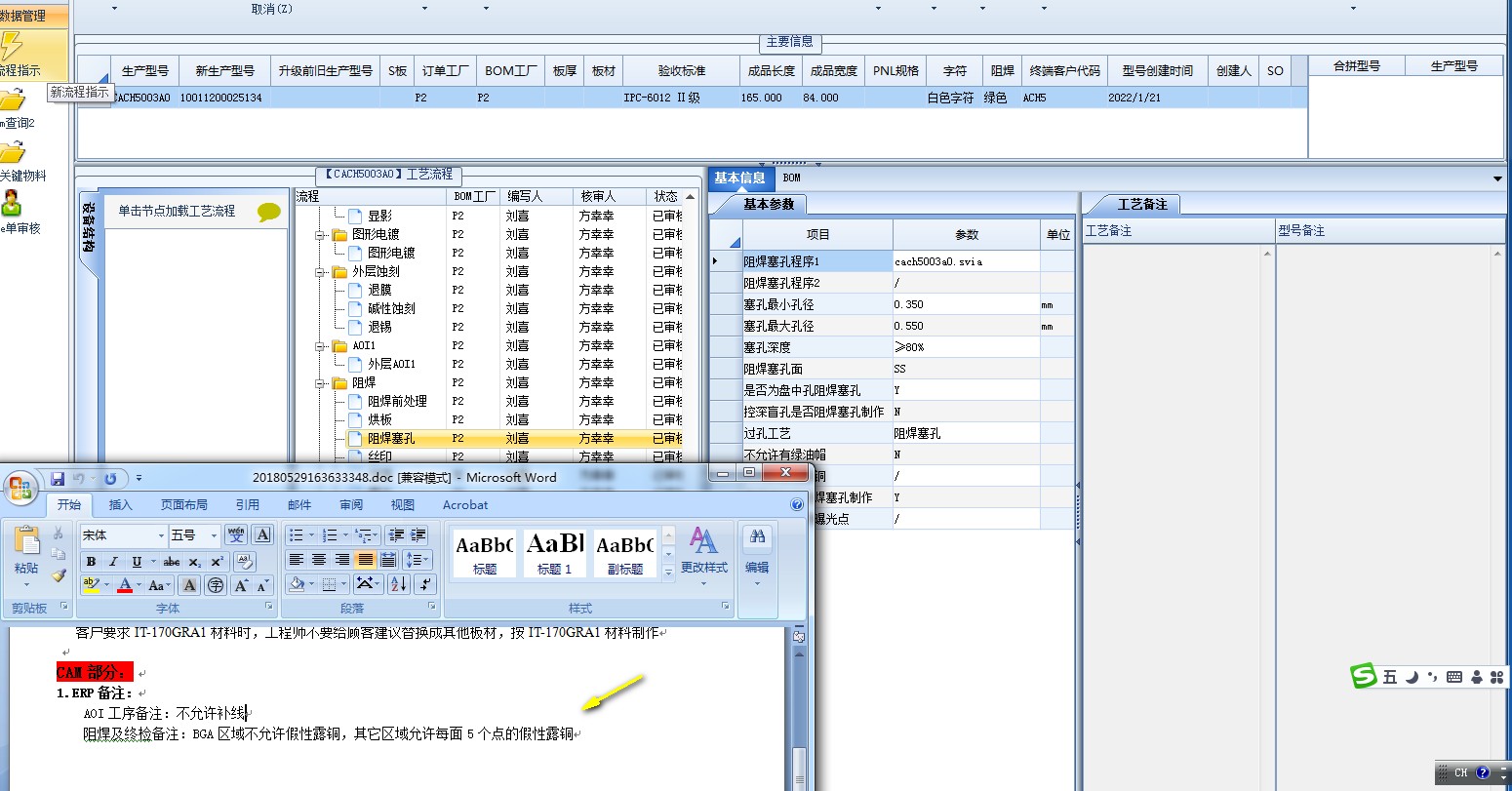The image size is (1512, 791).
Task: Click the Cut scissors icon in Word
Action: click(59, 533)
